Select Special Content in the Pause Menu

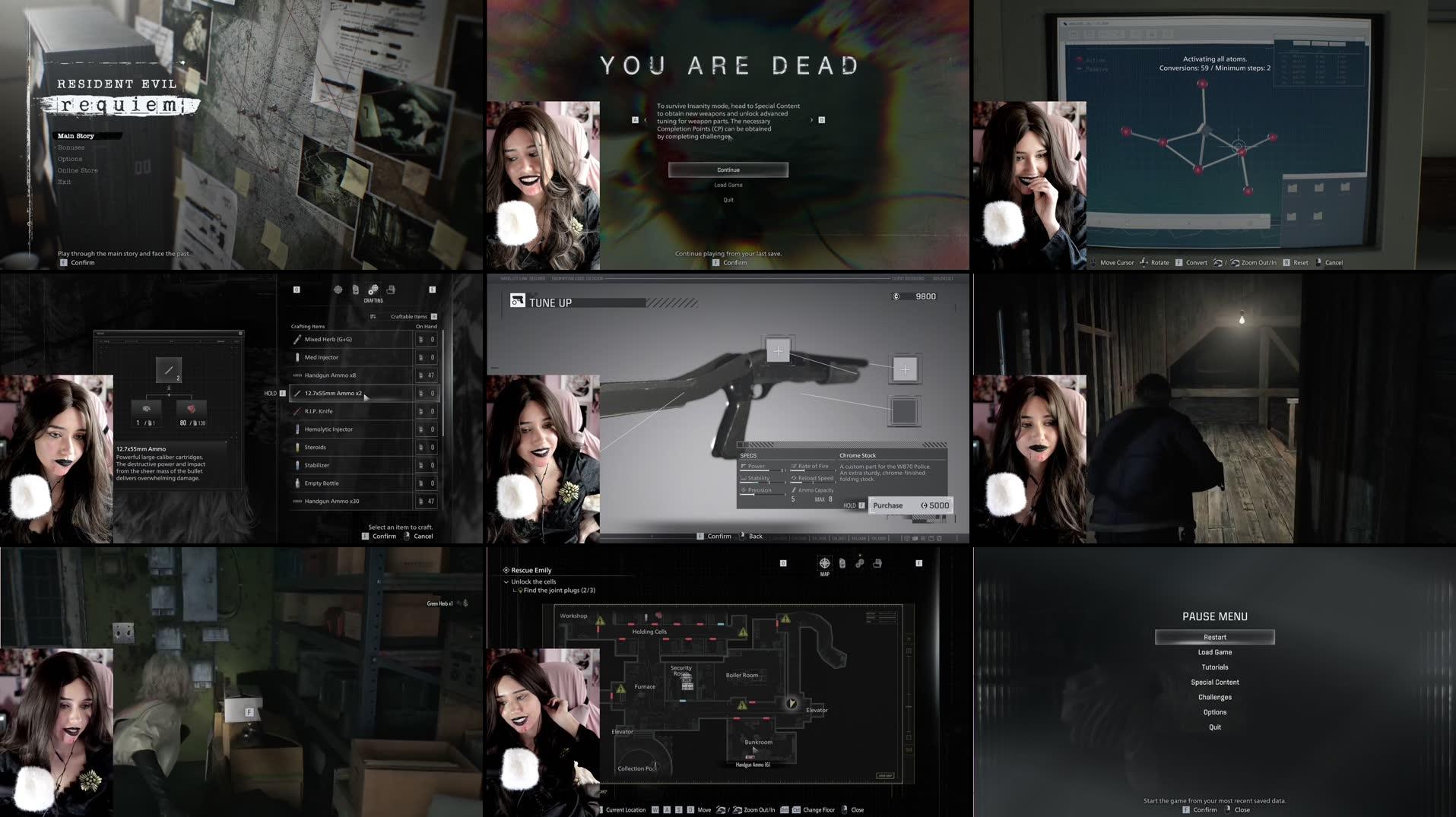click(x=1214, y=682)
